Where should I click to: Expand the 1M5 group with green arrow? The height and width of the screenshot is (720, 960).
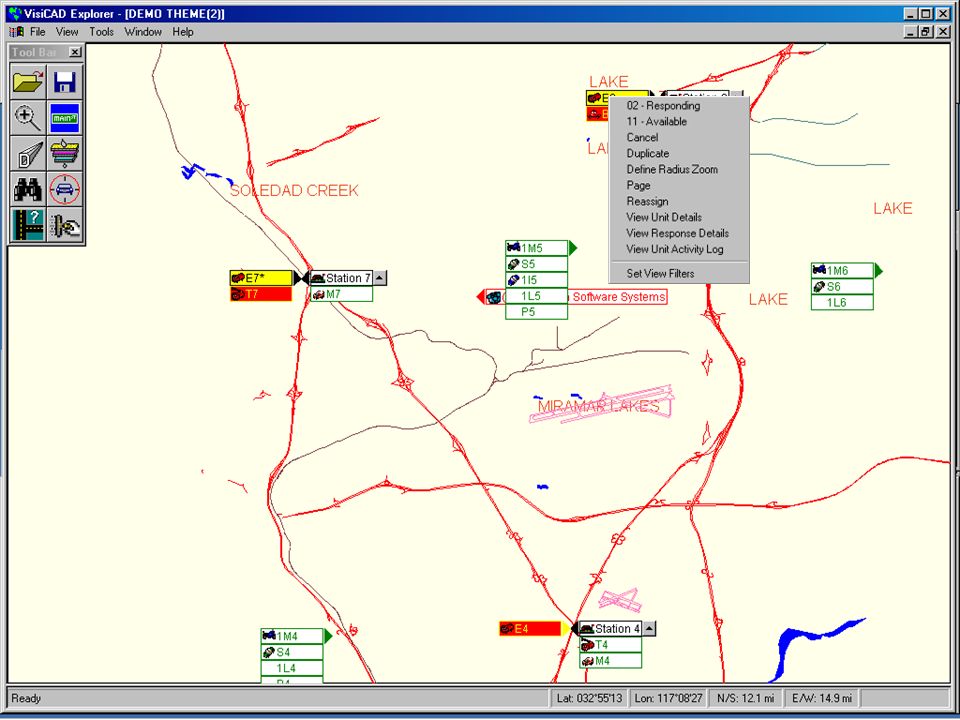coord(573,248)
